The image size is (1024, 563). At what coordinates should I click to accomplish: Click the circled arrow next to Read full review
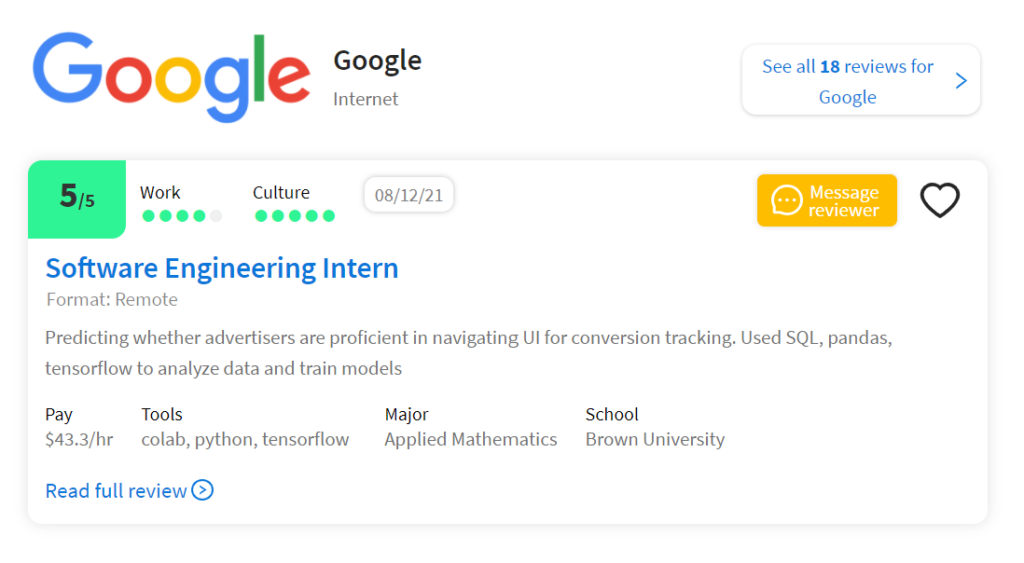point(202,490)
